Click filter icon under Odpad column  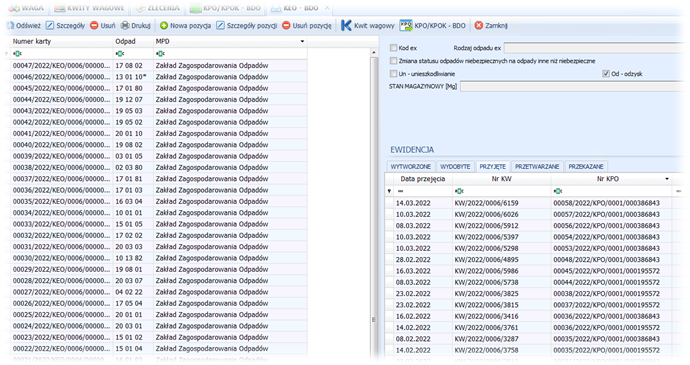[120, 54]
